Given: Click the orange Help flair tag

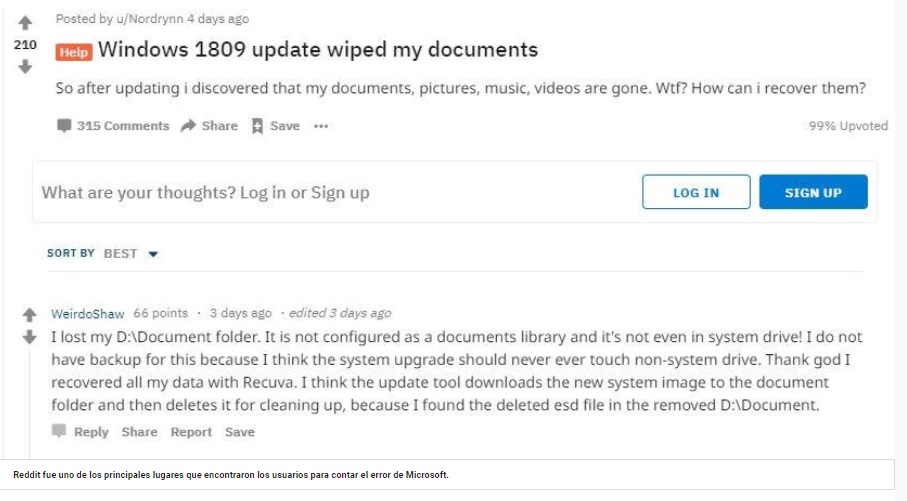Looking at the screenshot, I should point(74,52).
